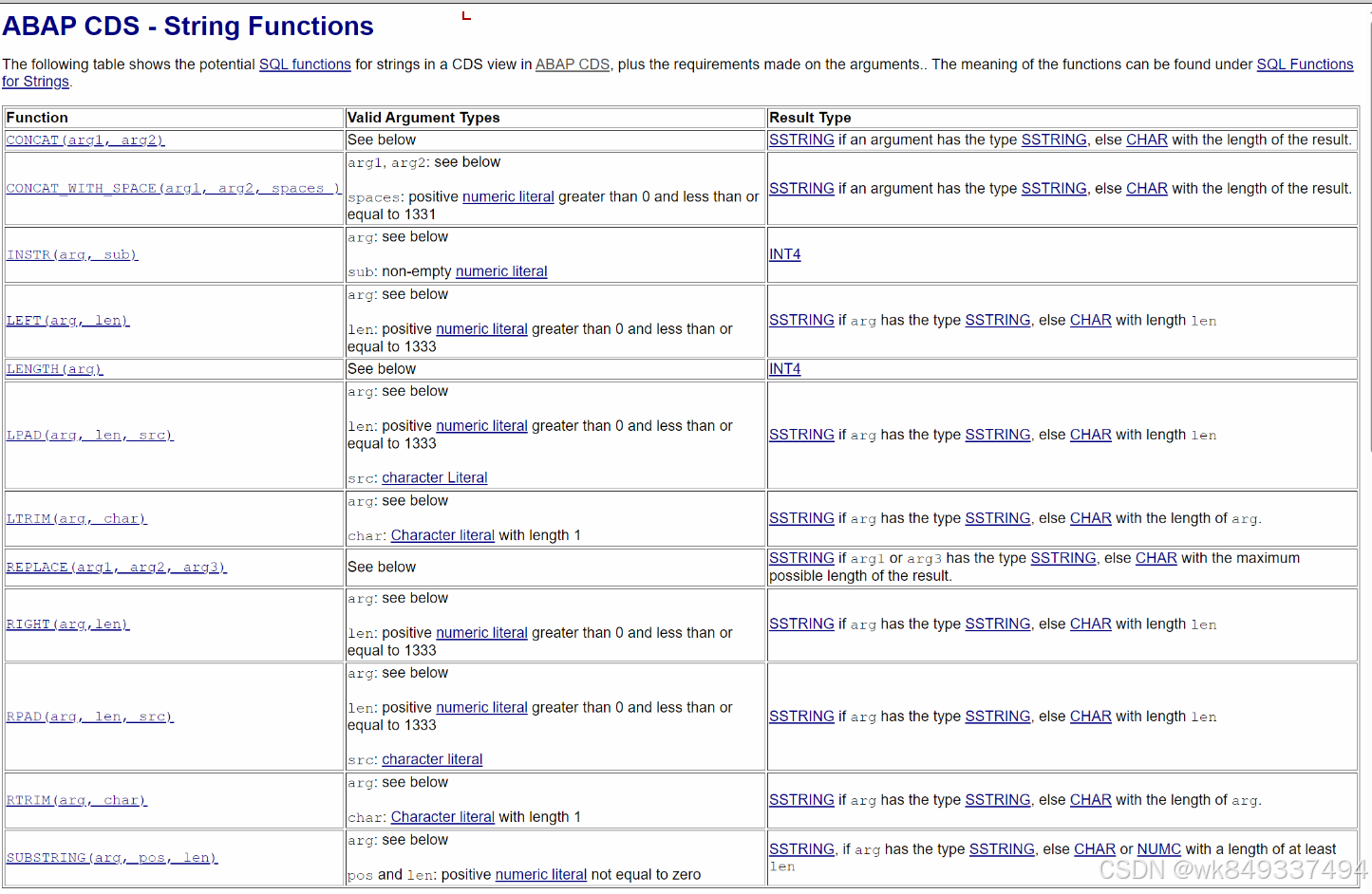Open 'numeric literal' link in INSTR row
This screenshot has height=894, width=1372.
[x=501, y=271]
